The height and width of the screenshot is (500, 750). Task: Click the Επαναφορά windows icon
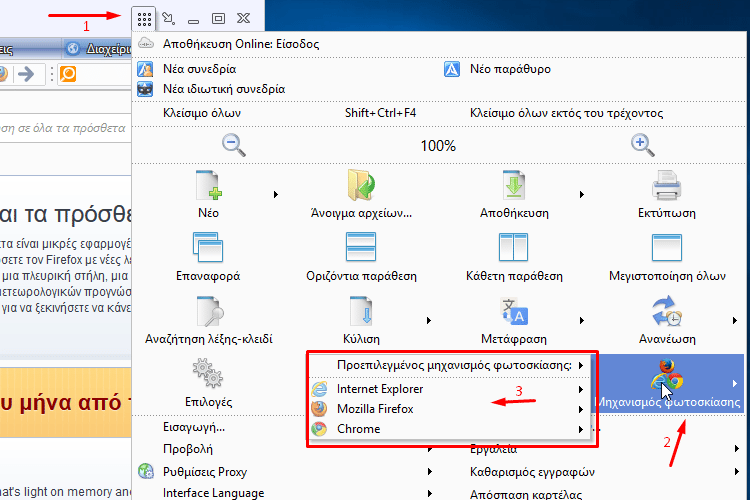click(x=208, y=247)
